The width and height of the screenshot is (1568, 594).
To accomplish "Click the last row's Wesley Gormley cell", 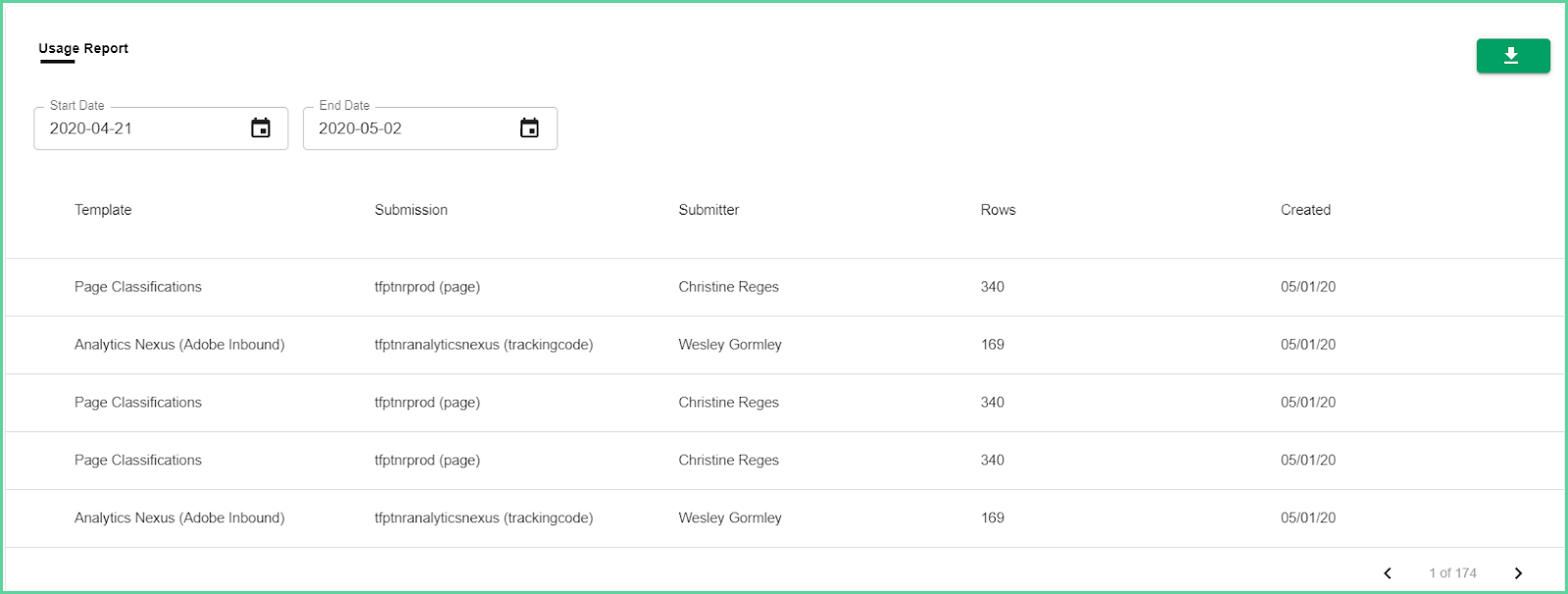I will click(730, 519).
